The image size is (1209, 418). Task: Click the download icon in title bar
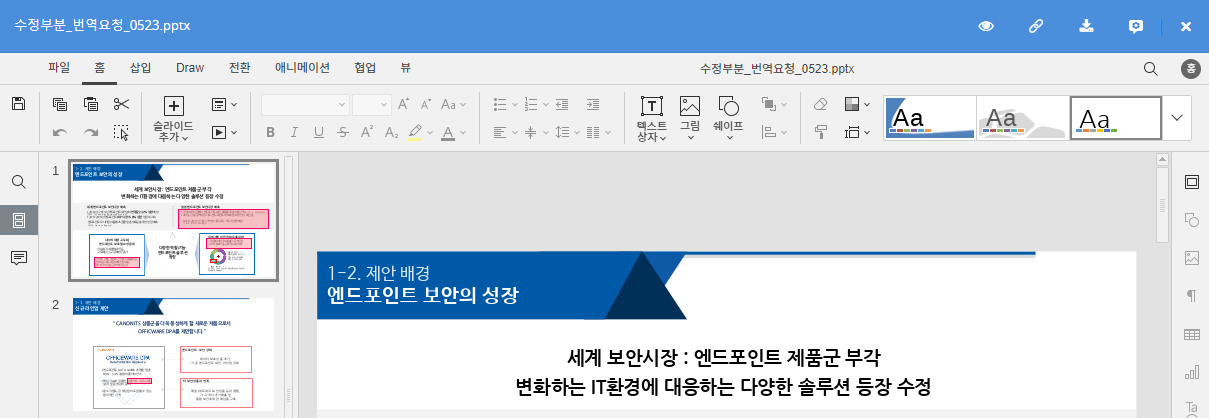[x=1087, y=26]
